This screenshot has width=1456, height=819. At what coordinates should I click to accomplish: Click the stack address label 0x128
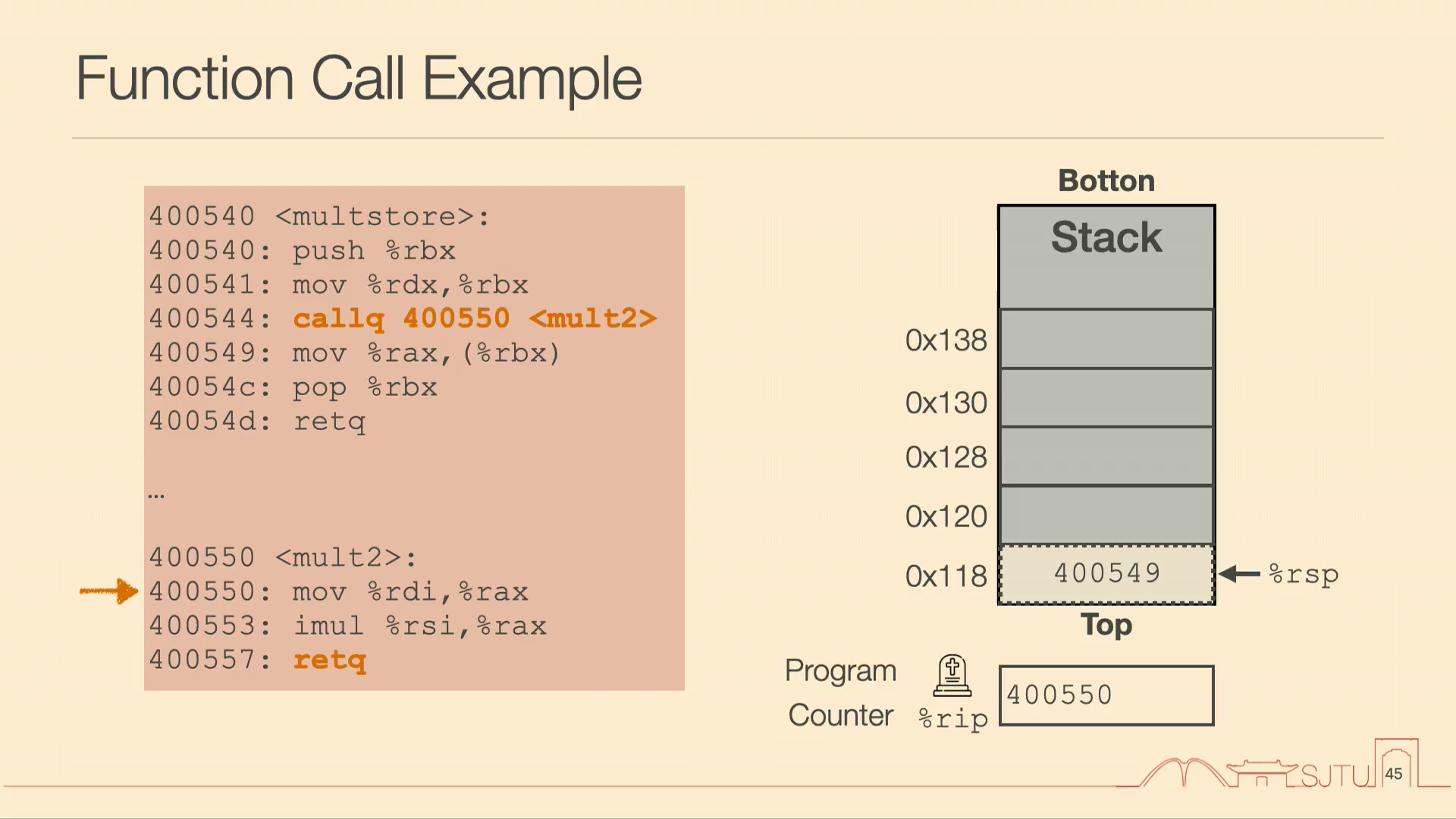[x=946, y=457]
